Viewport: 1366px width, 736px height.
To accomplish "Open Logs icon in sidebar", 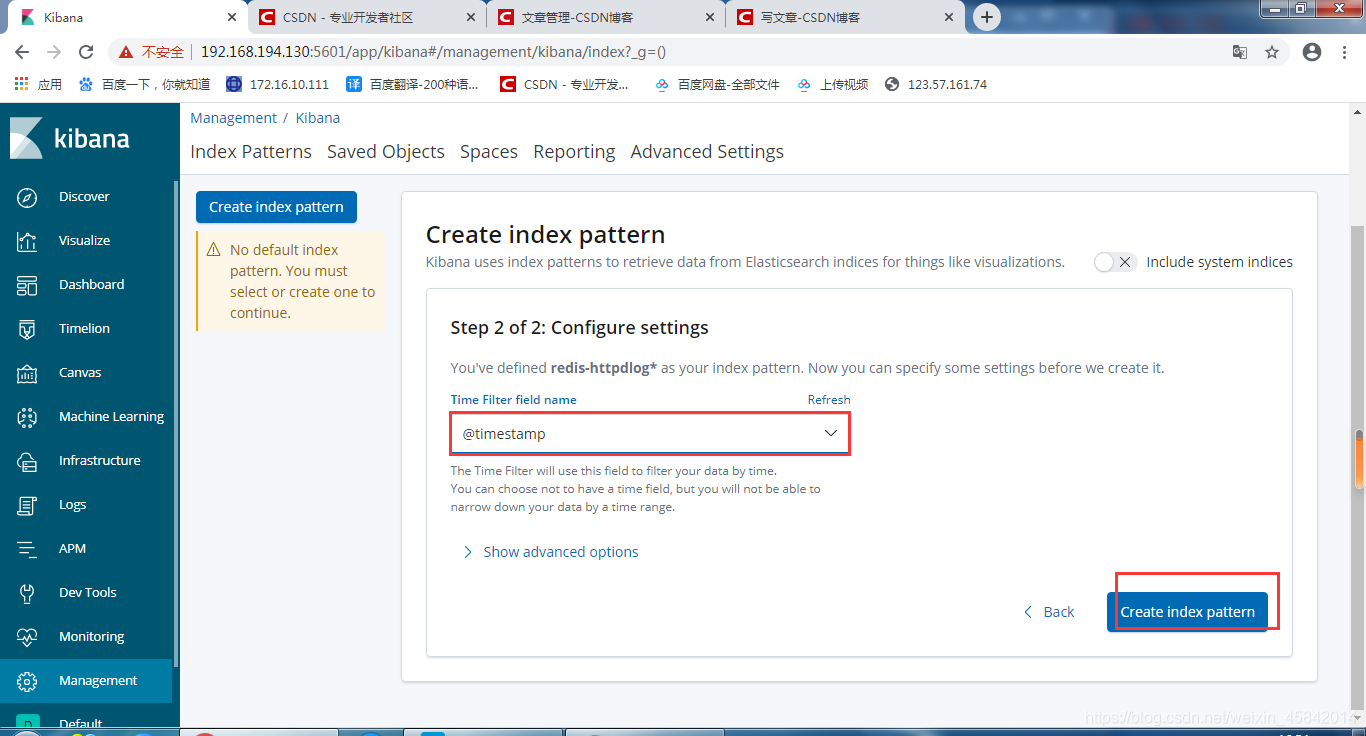I will (27, 505).
